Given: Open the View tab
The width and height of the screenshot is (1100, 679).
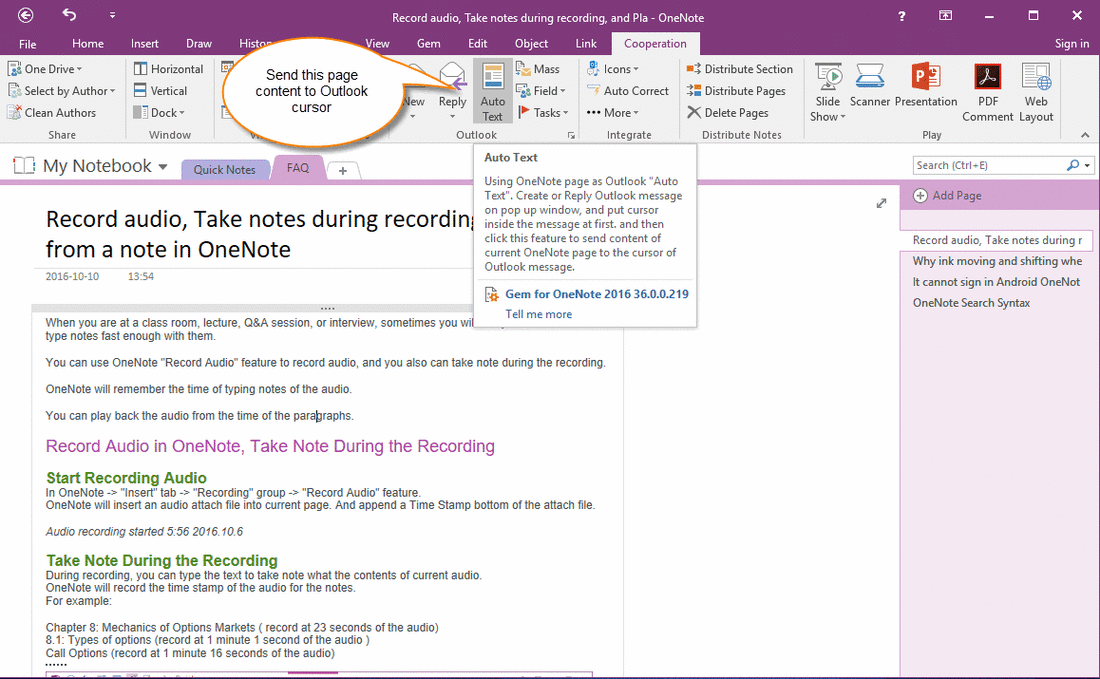Looking at the screenshot, I should pyautogui.click(x=377, y=43).
